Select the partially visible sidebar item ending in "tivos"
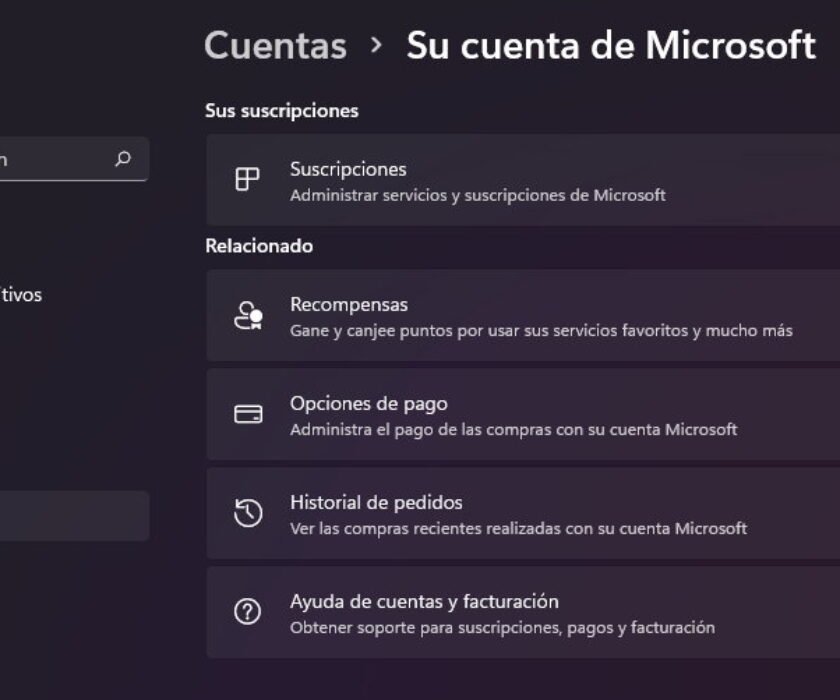 coord(21,295)
